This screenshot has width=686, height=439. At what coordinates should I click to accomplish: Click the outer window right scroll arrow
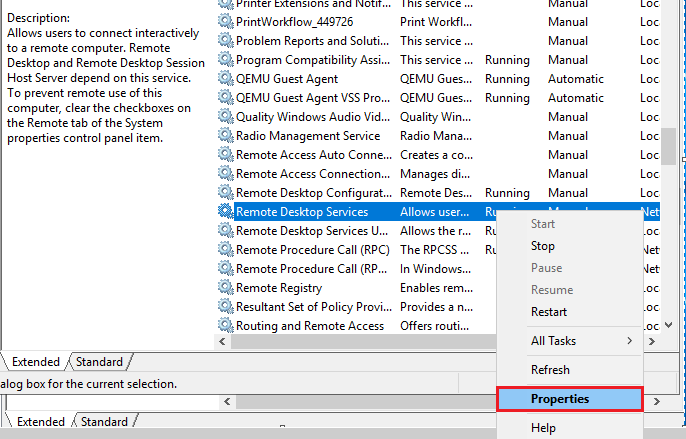[657, 401]
